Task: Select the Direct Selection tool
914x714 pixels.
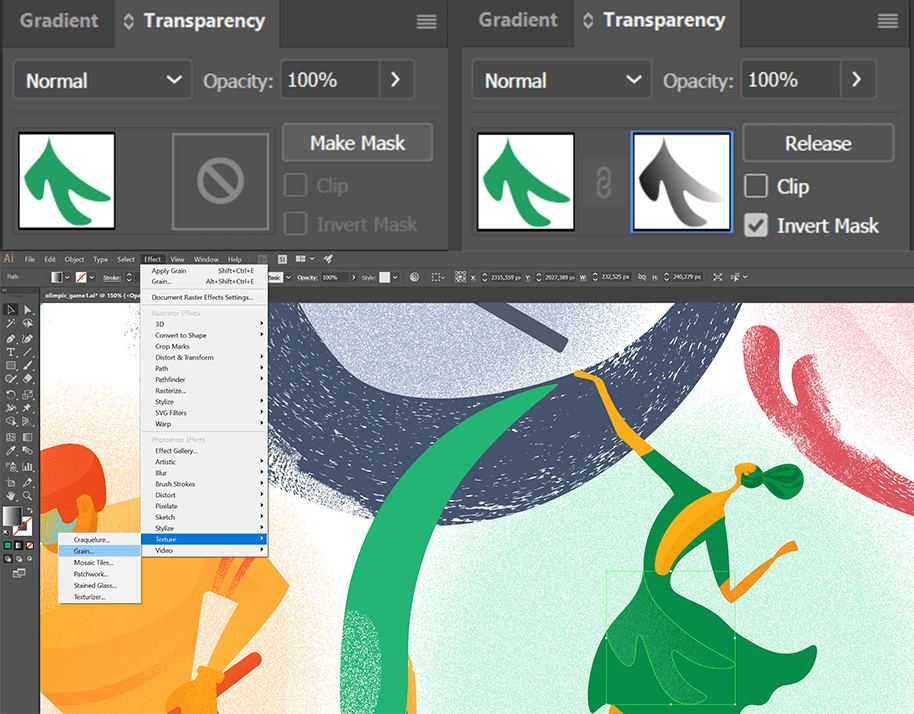Action: pos(27,309)
